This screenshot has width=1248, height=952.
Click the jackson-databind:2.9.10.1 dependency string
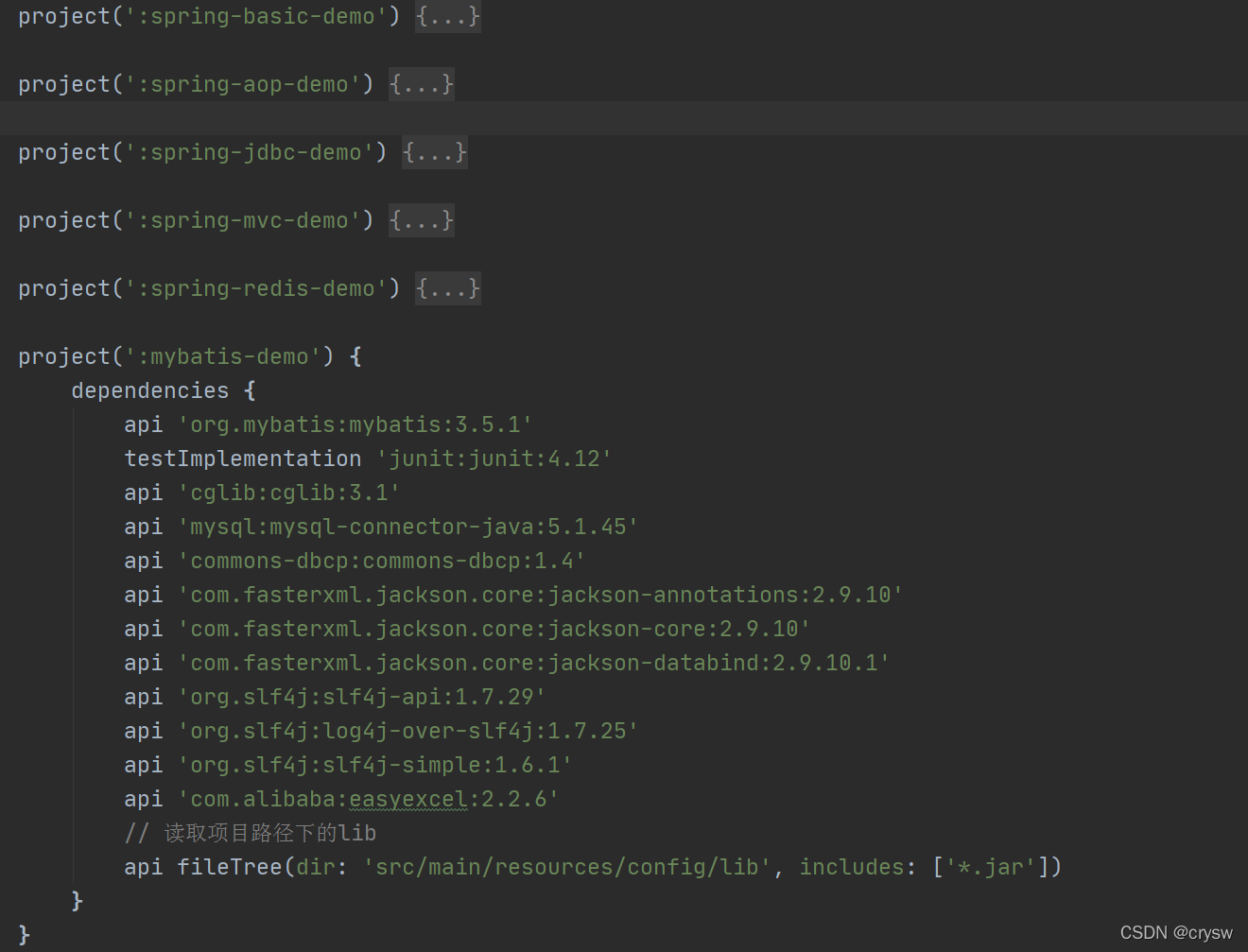point(534,663)
